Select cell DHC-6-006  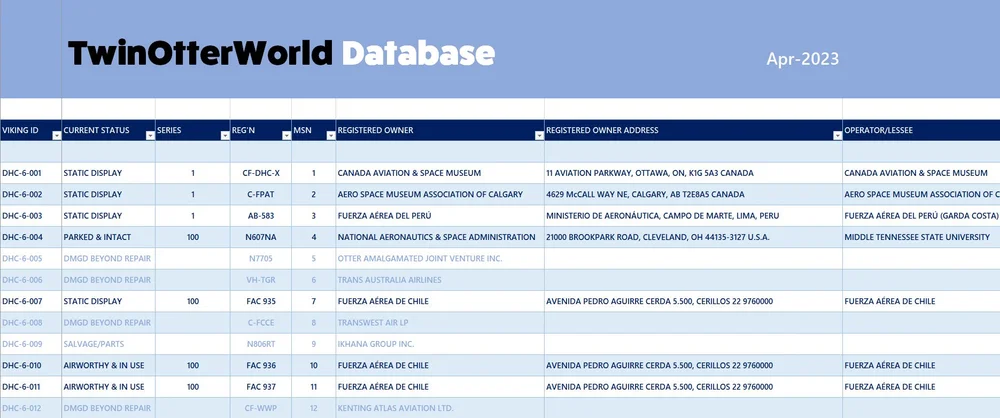tap(31, 280)
